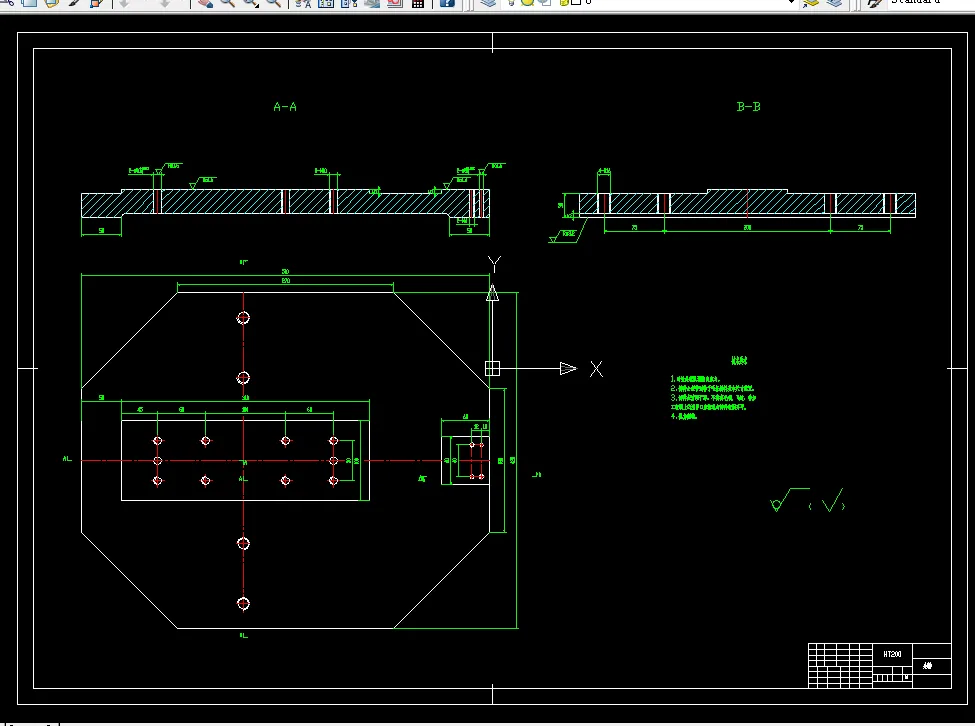Screen dimensions: 975x726
Task: Select the Zoom Realtime magnifier tool
Action: click(228, 2)
